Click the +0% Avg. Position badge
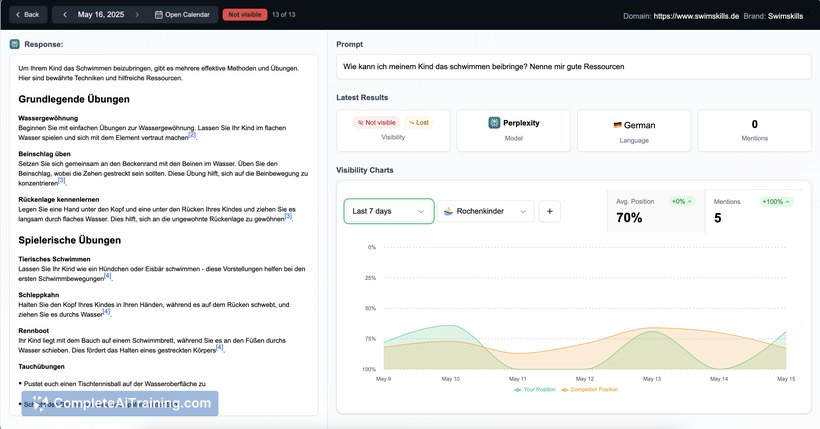The width and height of the screenshot is (820, 429). pos(682,201)
